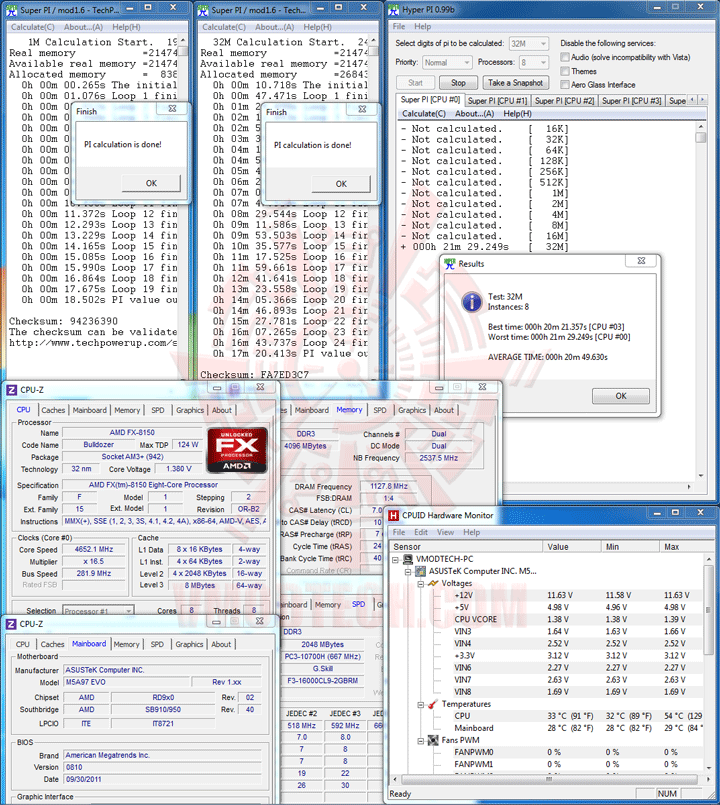Click the 32M result line 21m 29.249s
The width and height of the screenshot is (720, 805).
click(485, 246)
